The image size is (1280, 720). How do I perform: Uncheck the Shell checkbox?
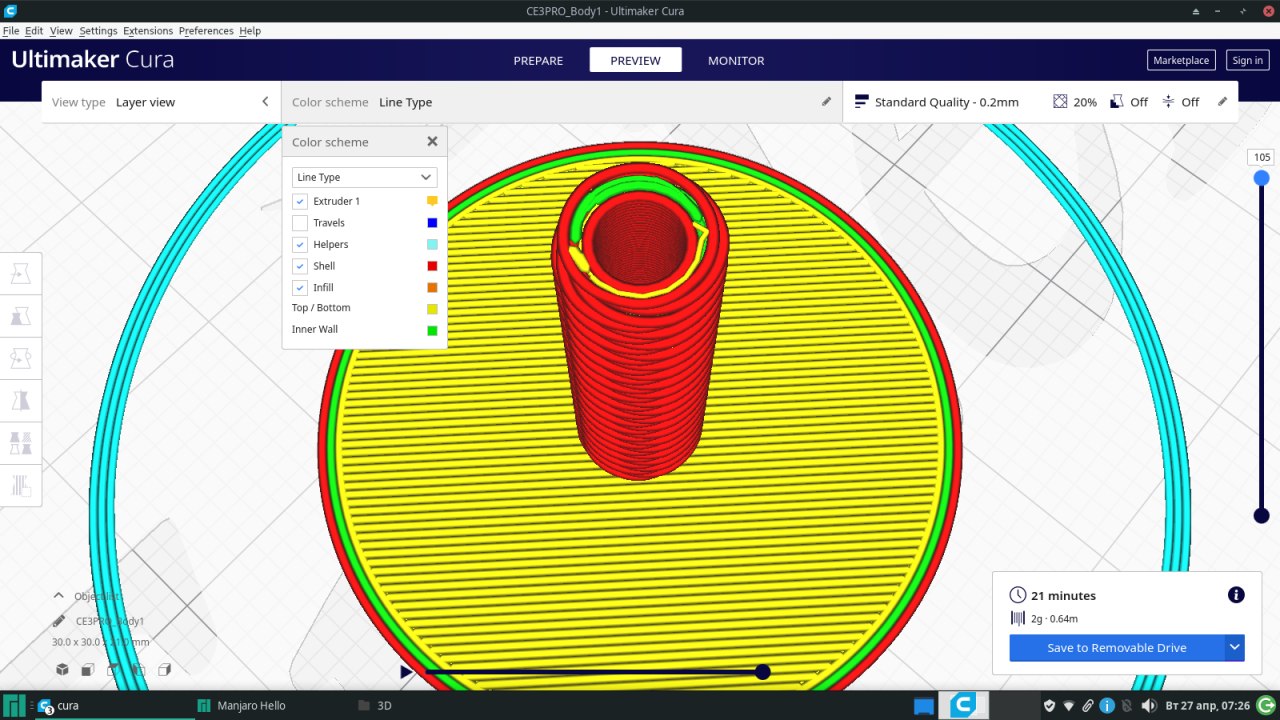pos(300,266)
